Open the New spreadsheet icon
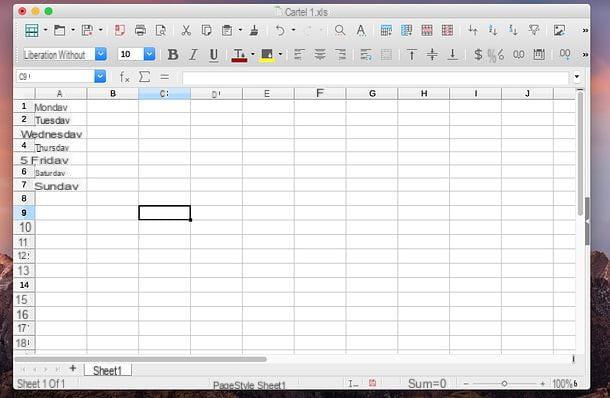 pos(32,30)
